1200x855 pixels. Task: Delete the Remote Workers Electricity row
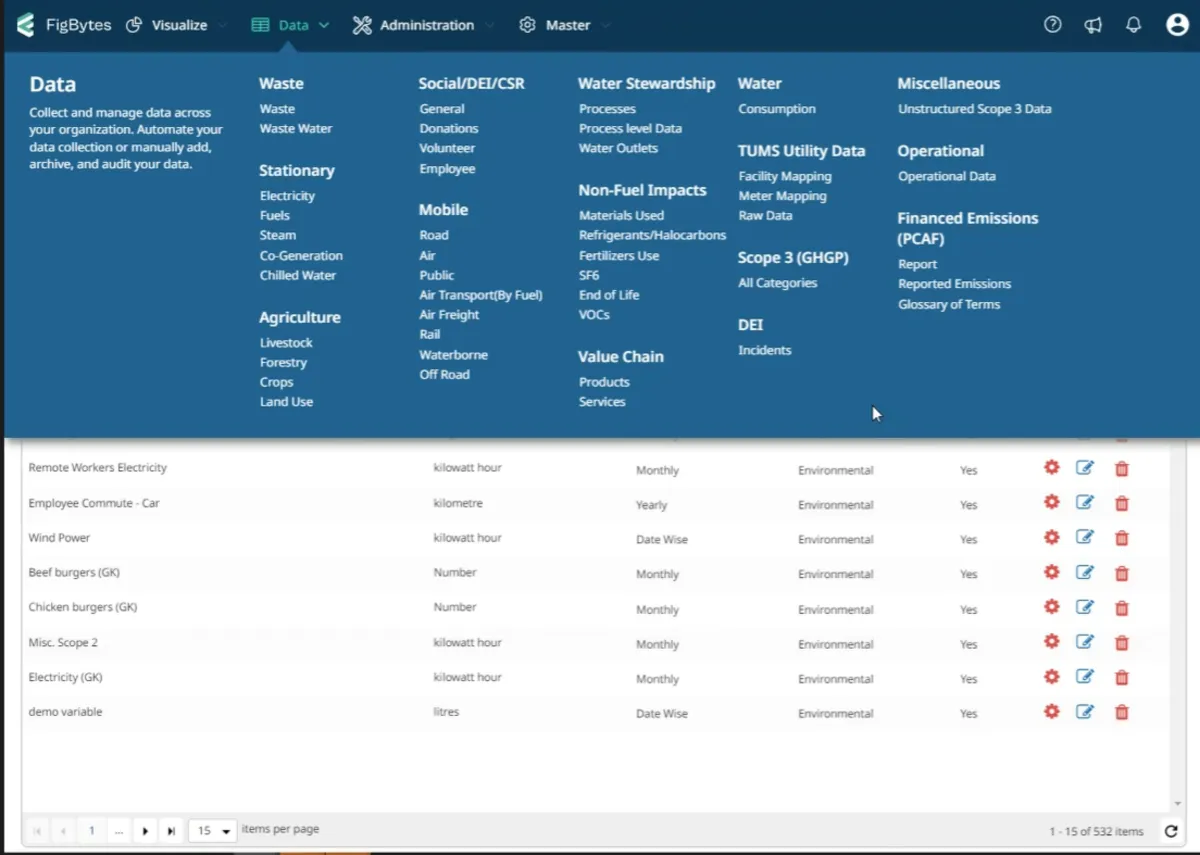(1122, 468)
